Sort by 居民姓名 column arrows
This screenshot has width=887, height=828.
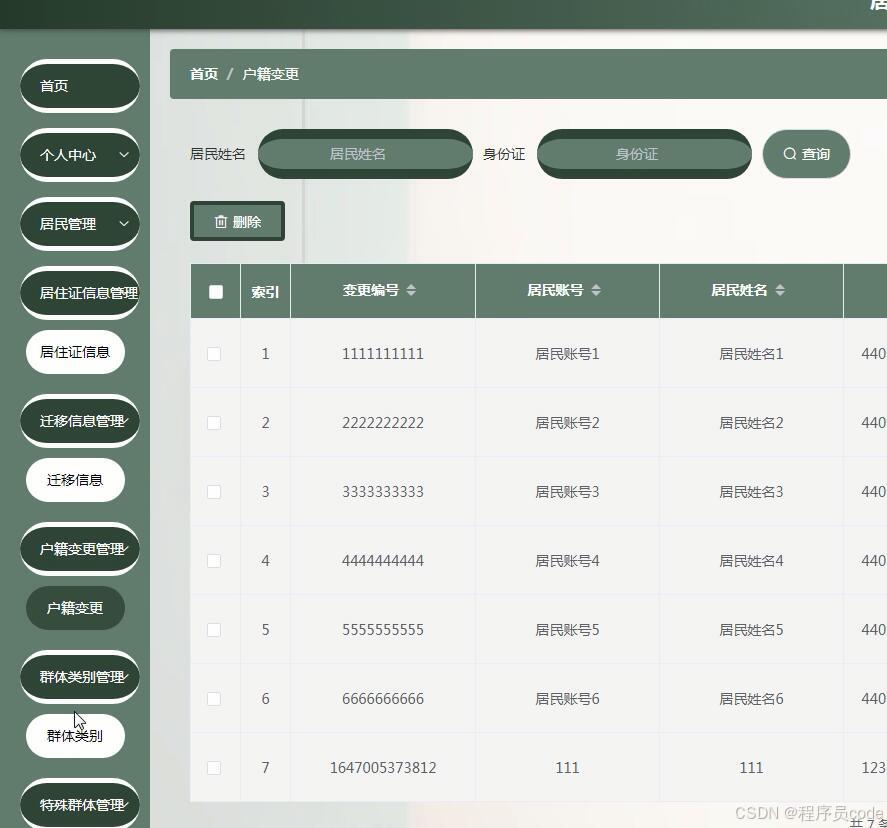pyautogui.click(x=780, y=290)
